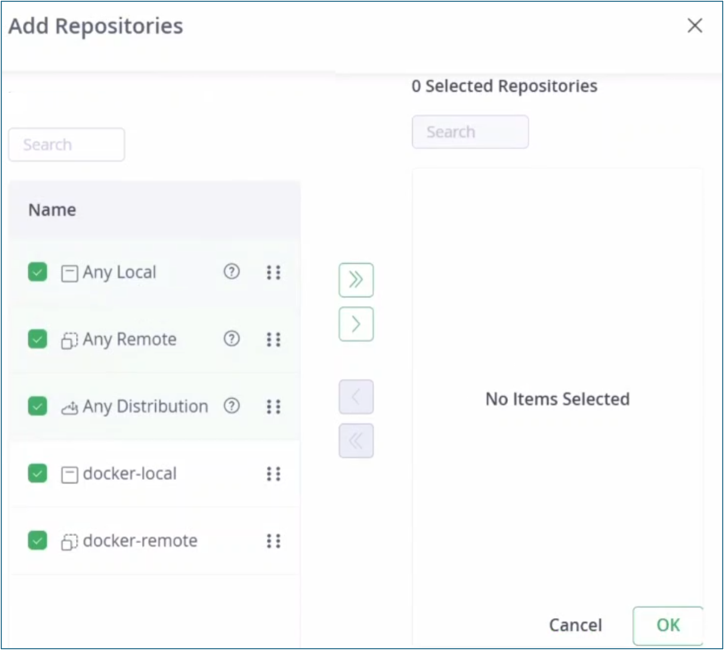Click drag handle for docker-local row
This screenshot has width=724, height=650.
(x=273, y=473)
